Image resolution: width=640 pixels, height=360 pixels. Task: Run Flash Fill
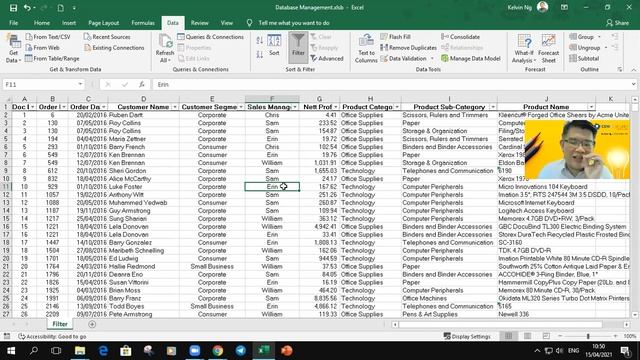click(x=395, y=37)
